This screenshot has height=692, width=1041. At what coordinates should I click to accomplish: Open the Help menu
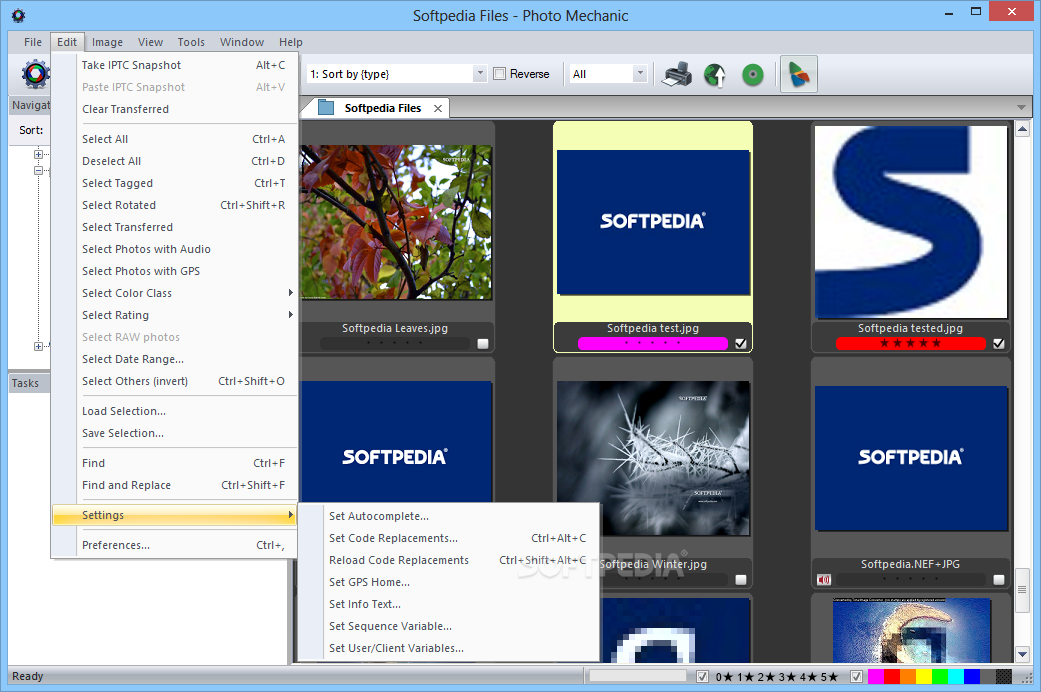click(291, 42)
